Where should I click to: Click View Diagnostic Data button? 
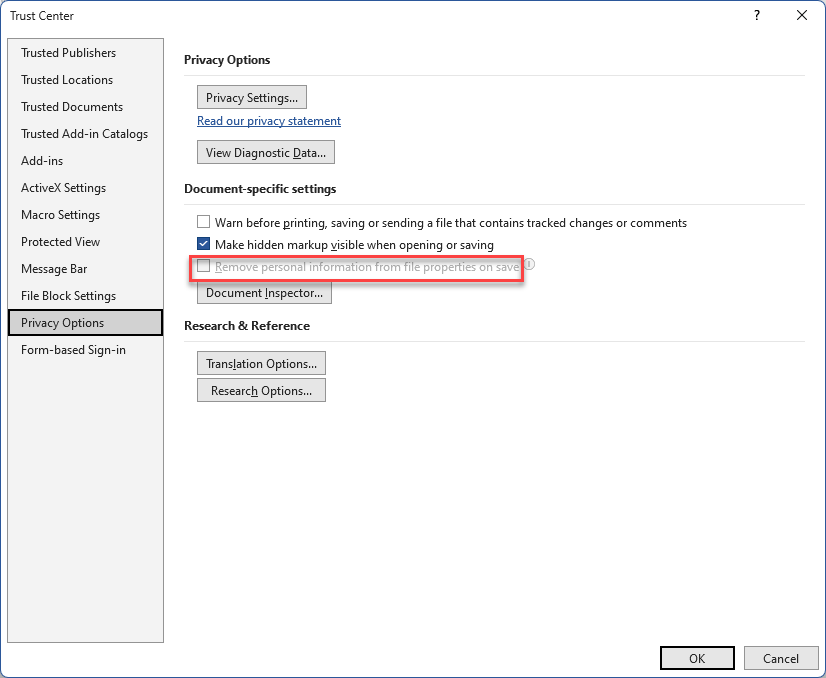266,152
